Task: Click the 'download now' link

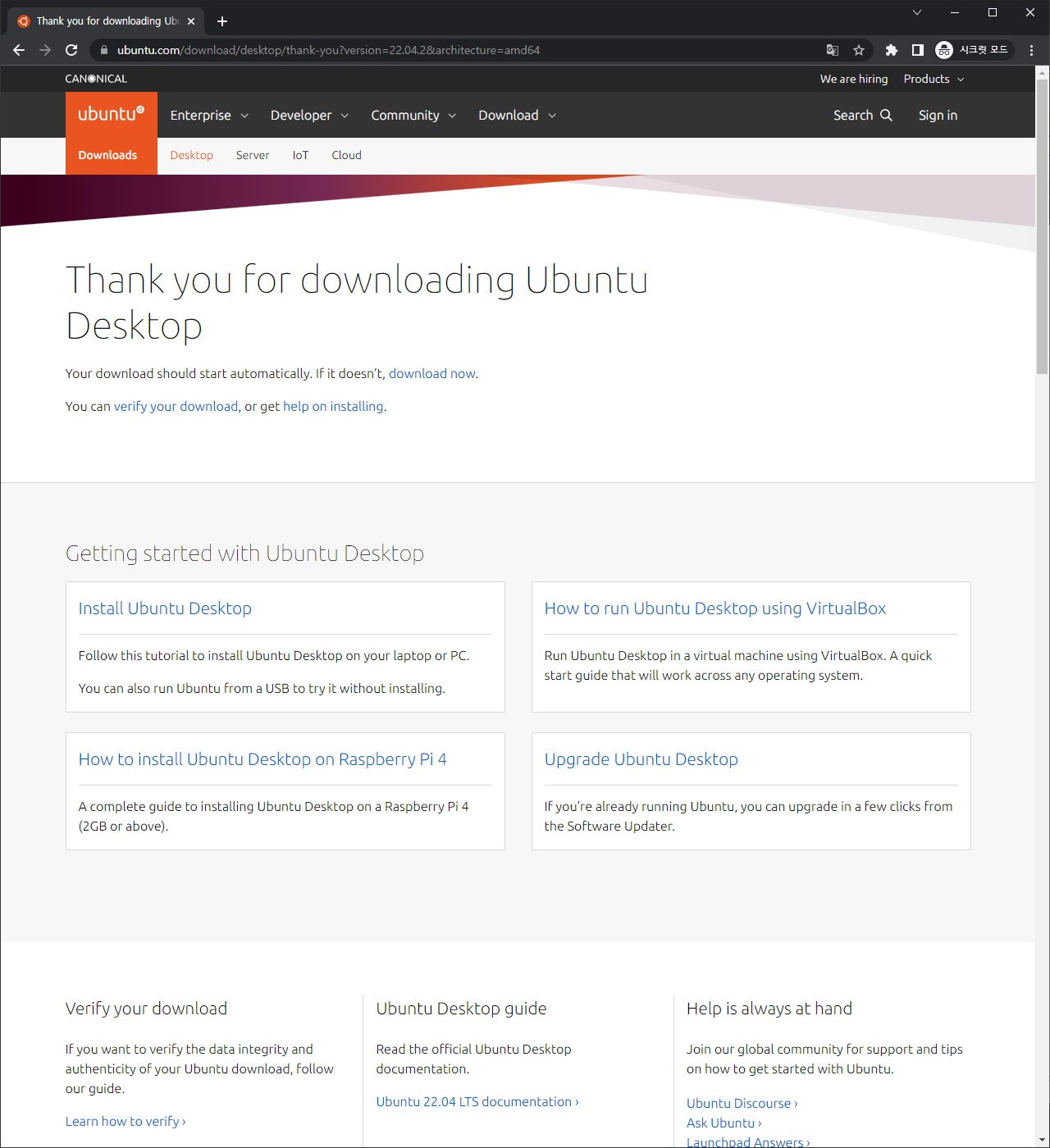Action: [x=431, y=373]
